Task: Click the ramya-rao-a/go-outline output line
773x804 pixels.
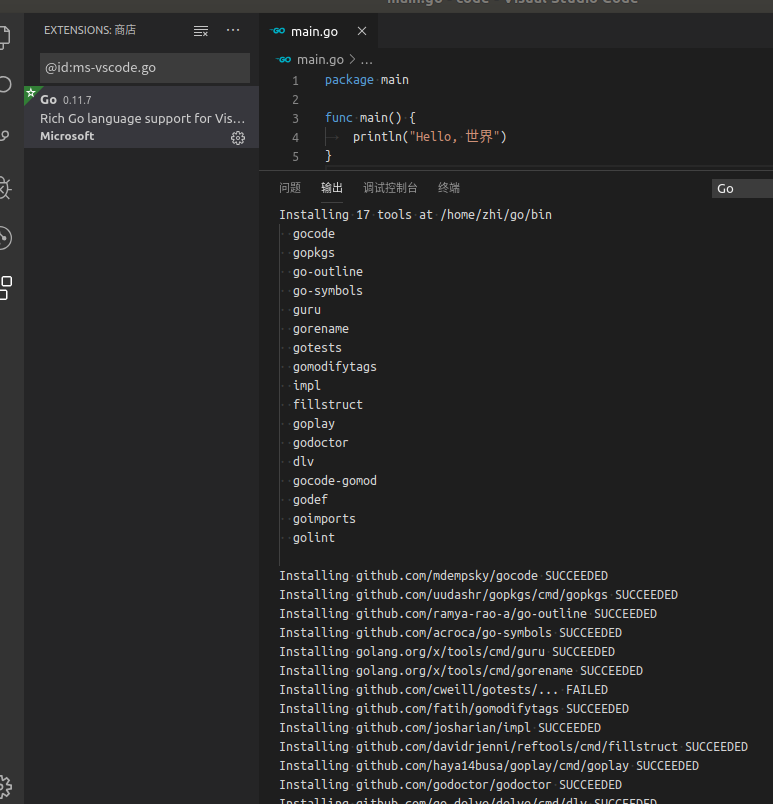Action: click(x=468, y=614)
